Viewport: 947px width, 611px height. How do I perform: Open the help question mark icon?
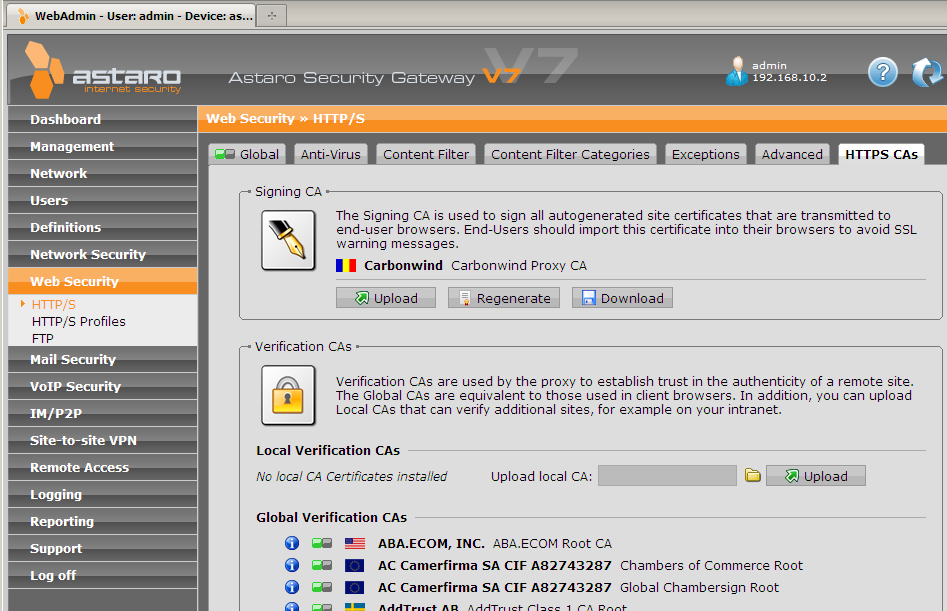click(882, 72)
